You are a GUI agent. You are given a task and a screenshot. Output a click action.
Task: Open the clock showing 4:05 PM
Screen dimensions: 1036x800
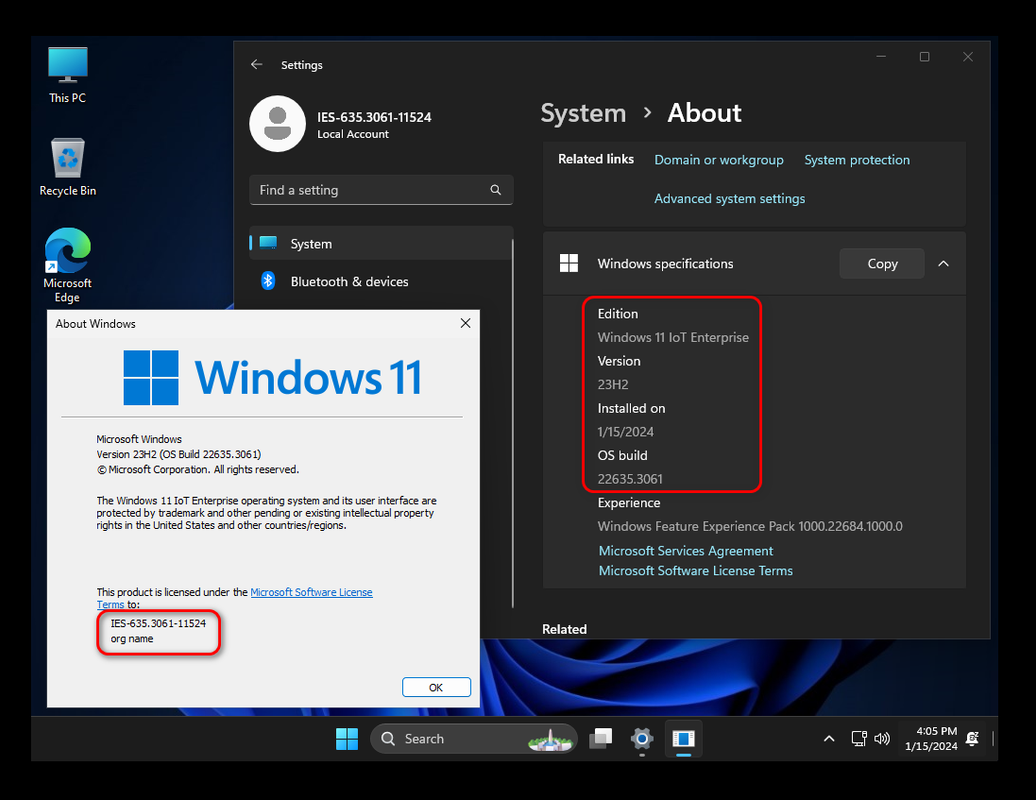point(931,739)
